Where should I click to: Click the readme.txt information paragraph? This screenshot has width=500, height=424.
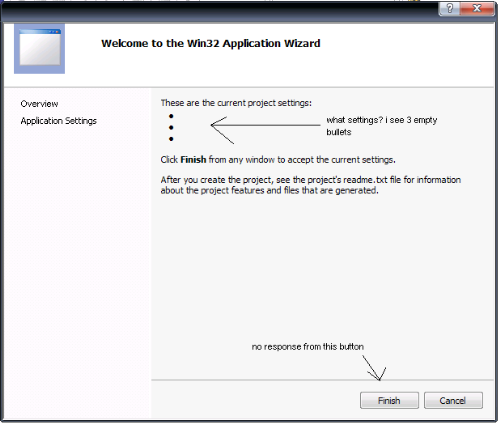click(x=311, y=185)
